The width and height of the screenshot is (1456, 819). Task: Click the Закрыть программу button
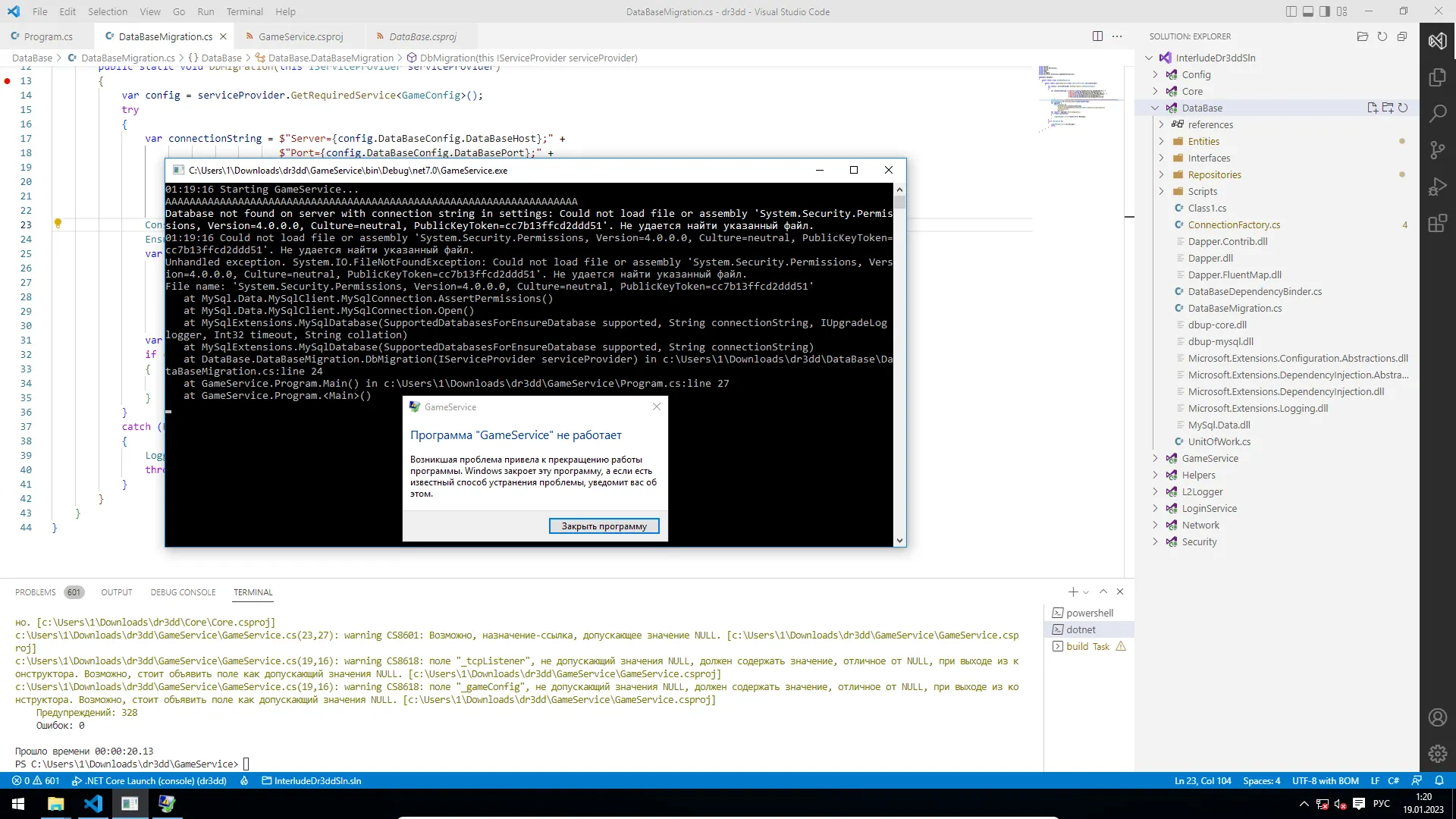tap(604, 526)
